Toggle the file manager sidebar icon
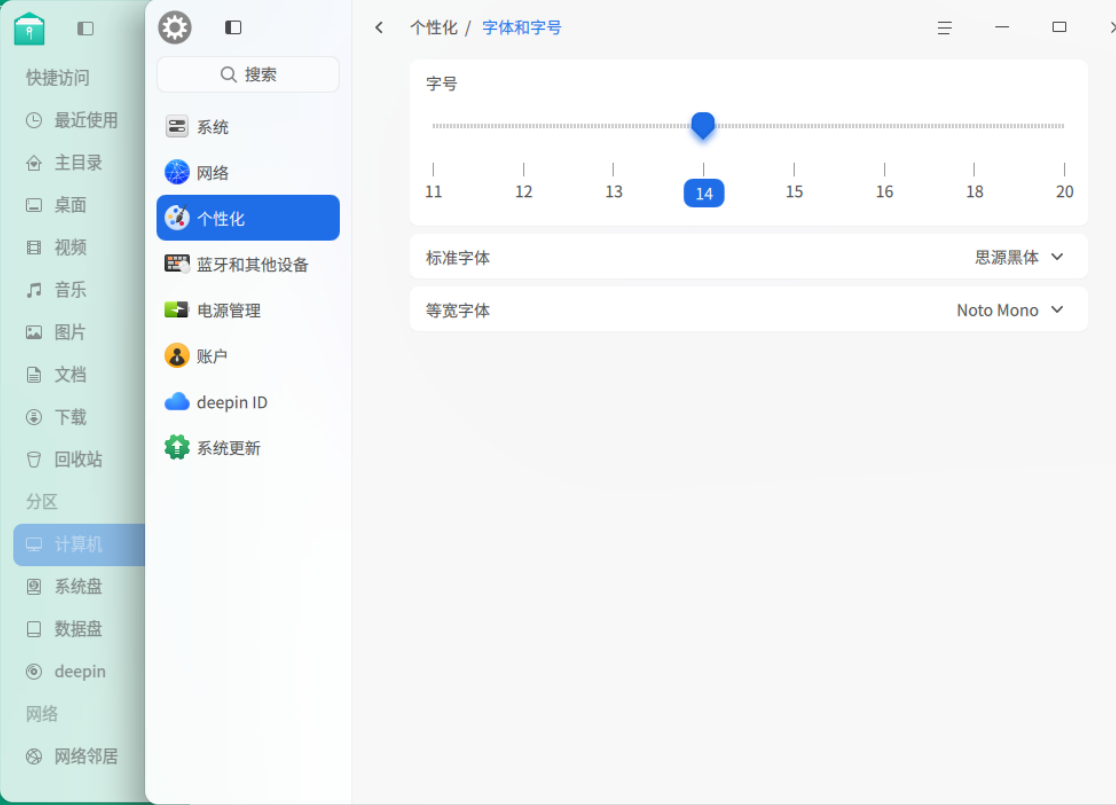Viewport: 1116px width, 805px height. coord(85,28)
